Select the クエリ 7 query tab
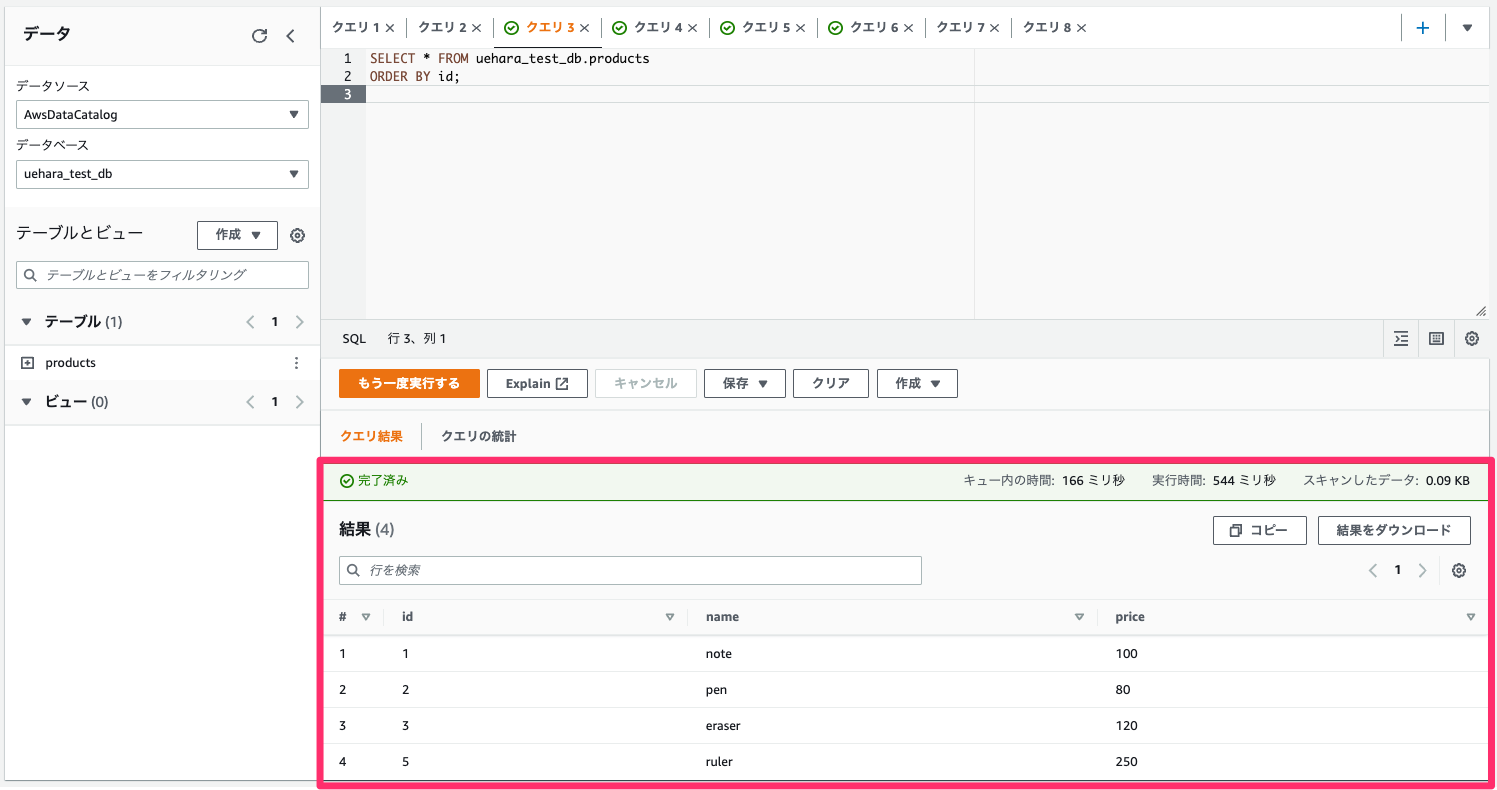1497x790 pixels. tap(961, 27)
